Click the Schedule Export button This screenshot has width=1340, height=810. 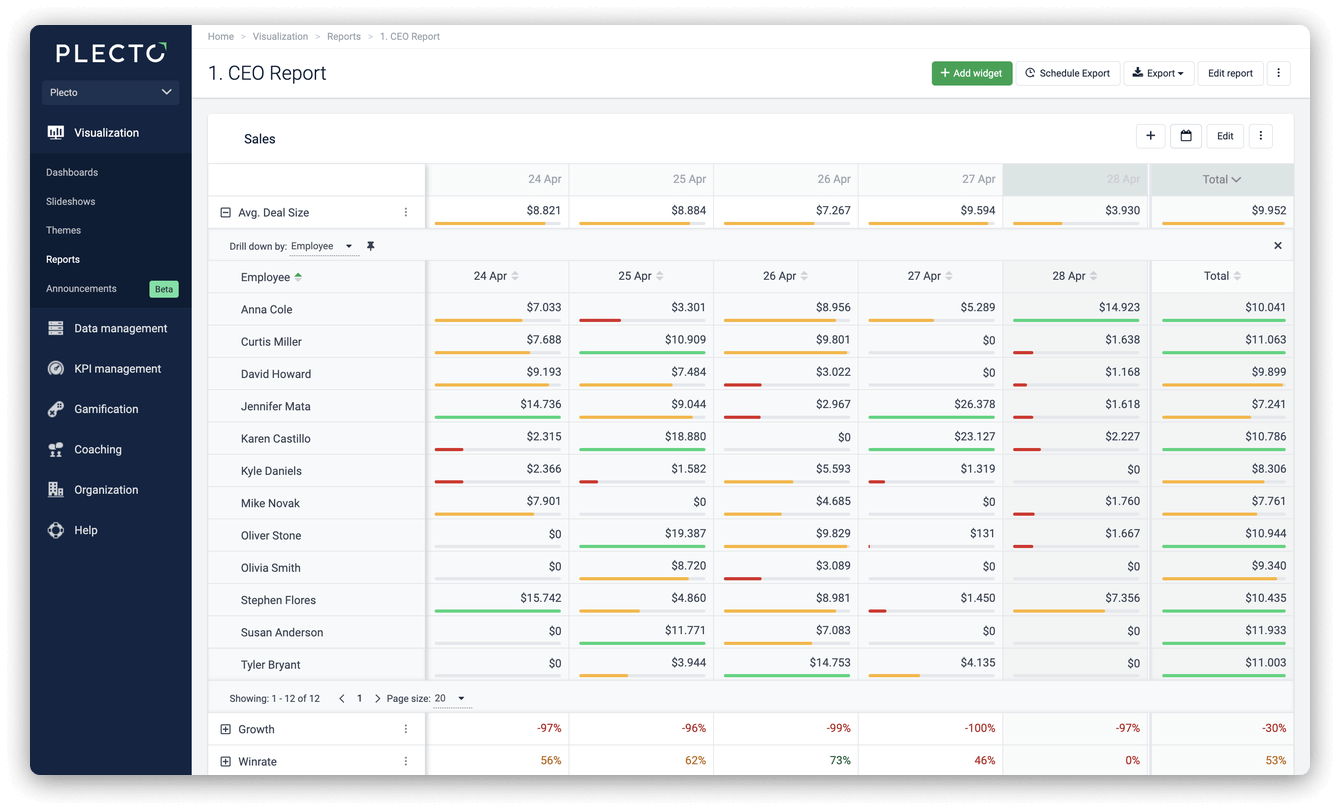[1068, 73]
